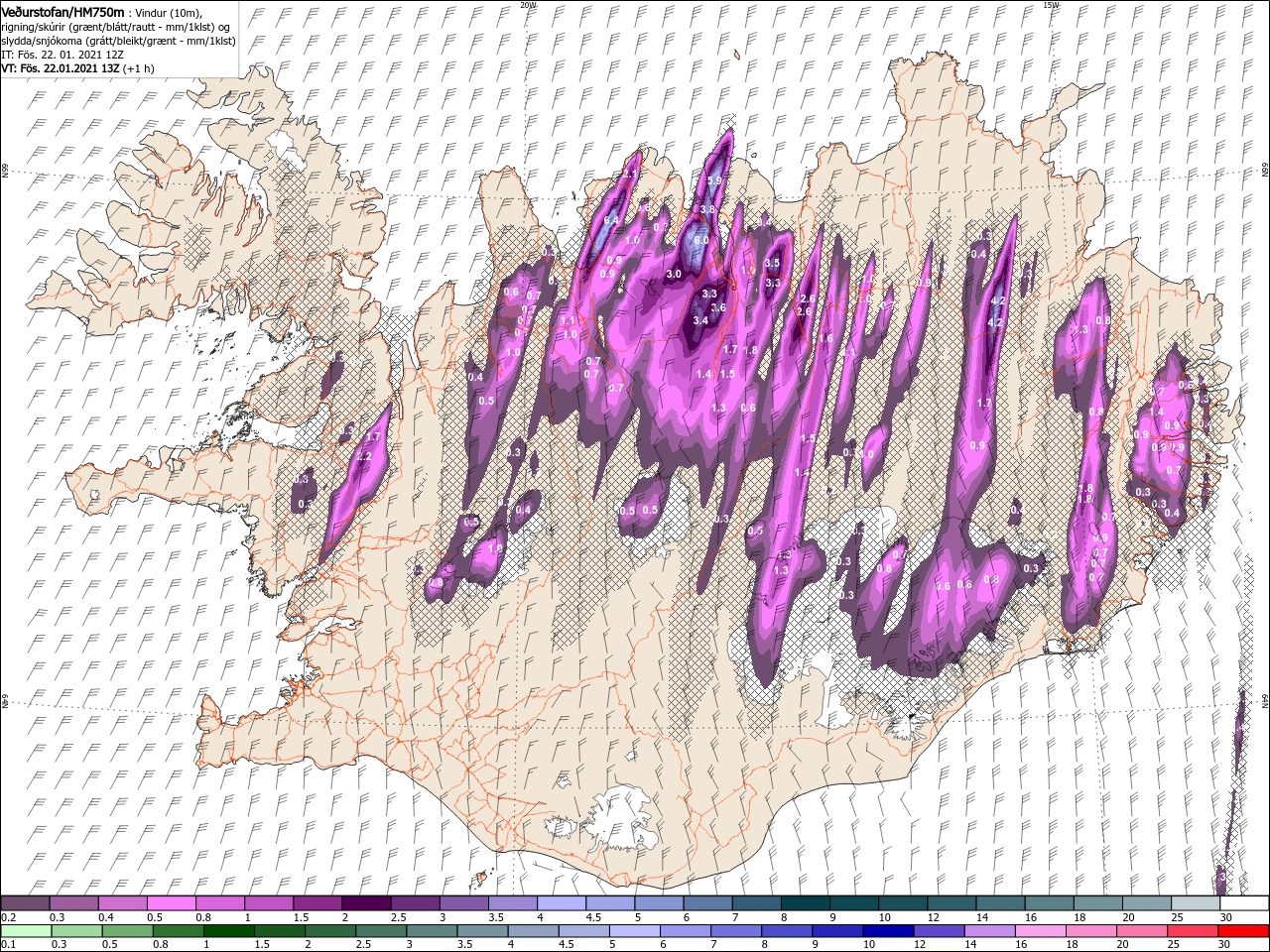Click the 3.5 snowfall value on map
Viewport: 1270px width, 952px height.
pyautogui.click(x=773, y=263)
